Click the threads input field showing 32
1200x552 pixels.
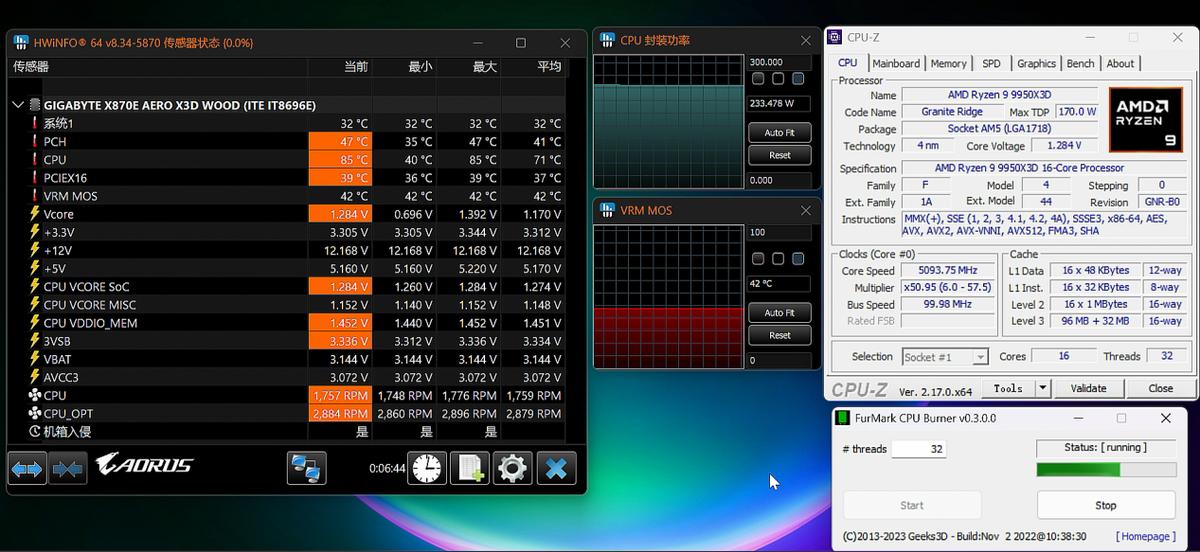pyautogui.click(x=919, y=449)
